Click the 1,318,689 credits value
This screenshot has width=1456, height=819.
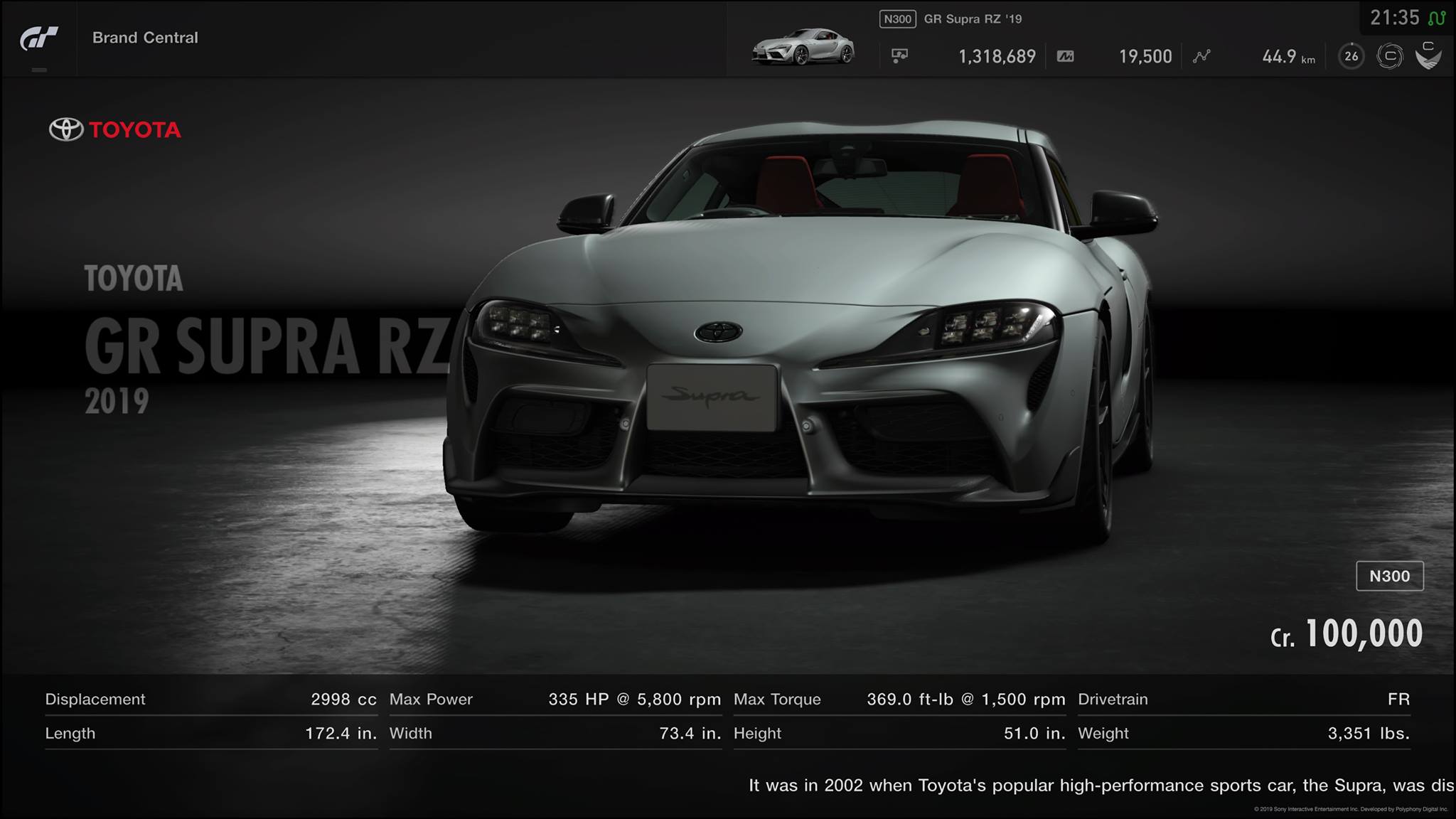pos(997,56)
